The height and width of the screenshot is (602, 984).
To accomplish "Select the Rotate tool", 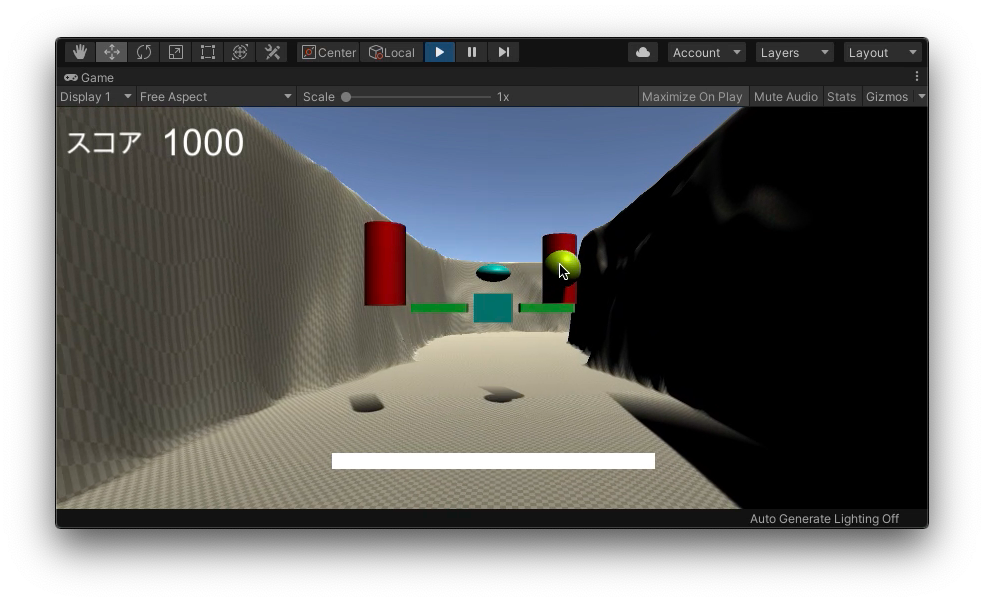I will coord(144,52).
